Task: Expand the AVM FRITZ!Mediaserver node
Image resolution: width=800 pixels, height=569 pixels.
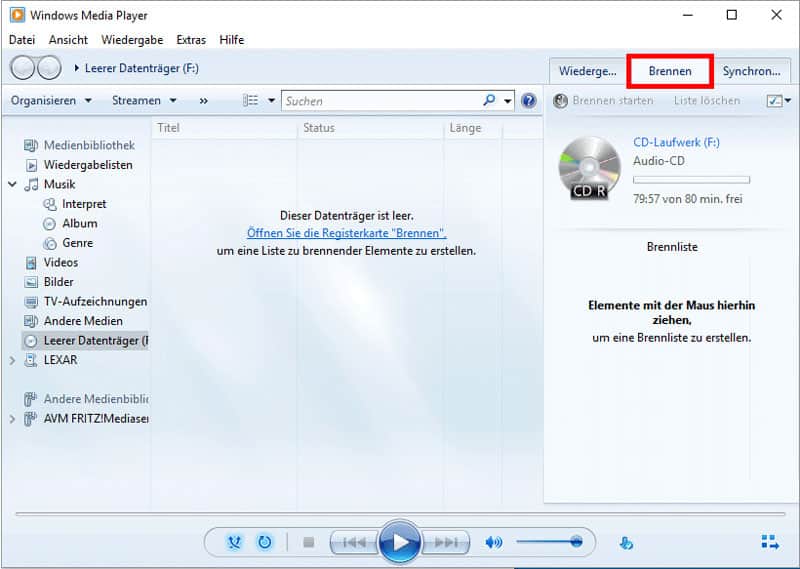Action: 12,419
